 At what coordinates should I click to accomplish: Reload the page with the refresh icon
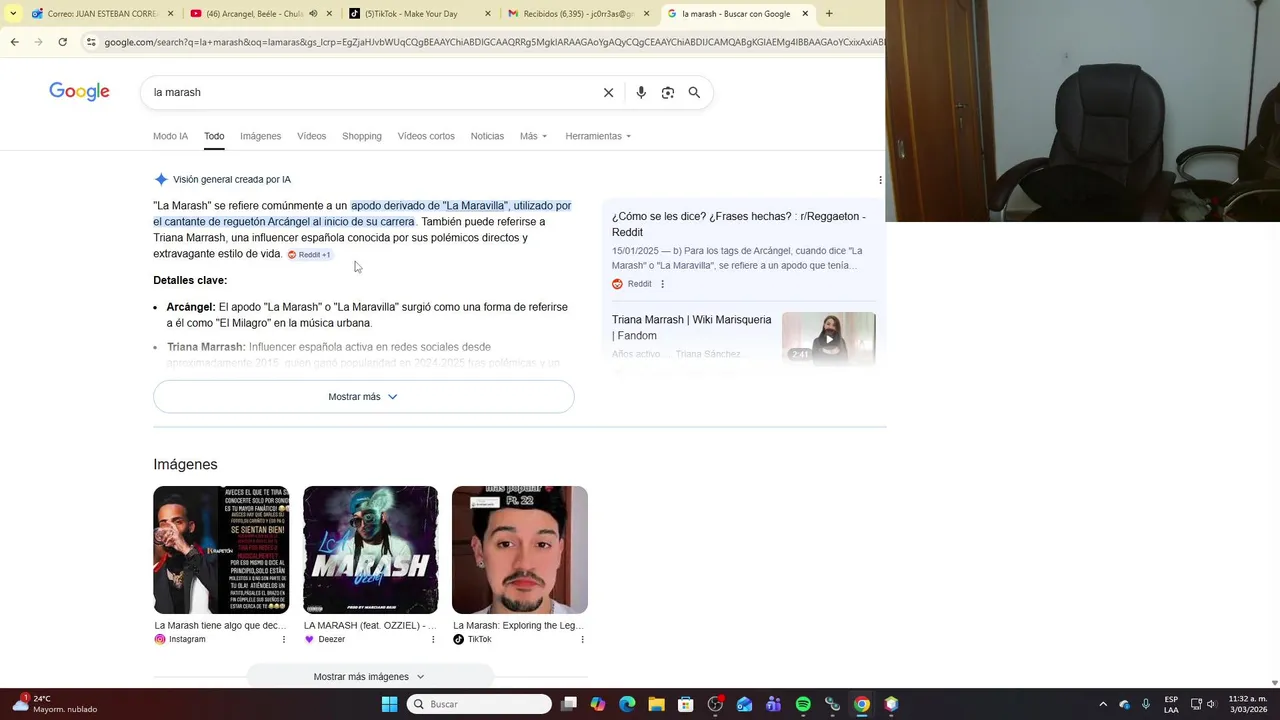[x=62, y=42]
